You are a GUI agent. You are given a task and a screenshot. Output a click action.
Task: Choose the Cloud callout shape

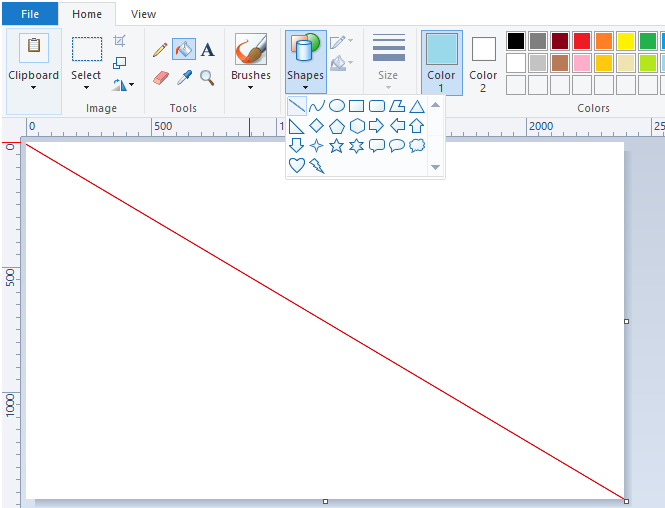(417, 145)
